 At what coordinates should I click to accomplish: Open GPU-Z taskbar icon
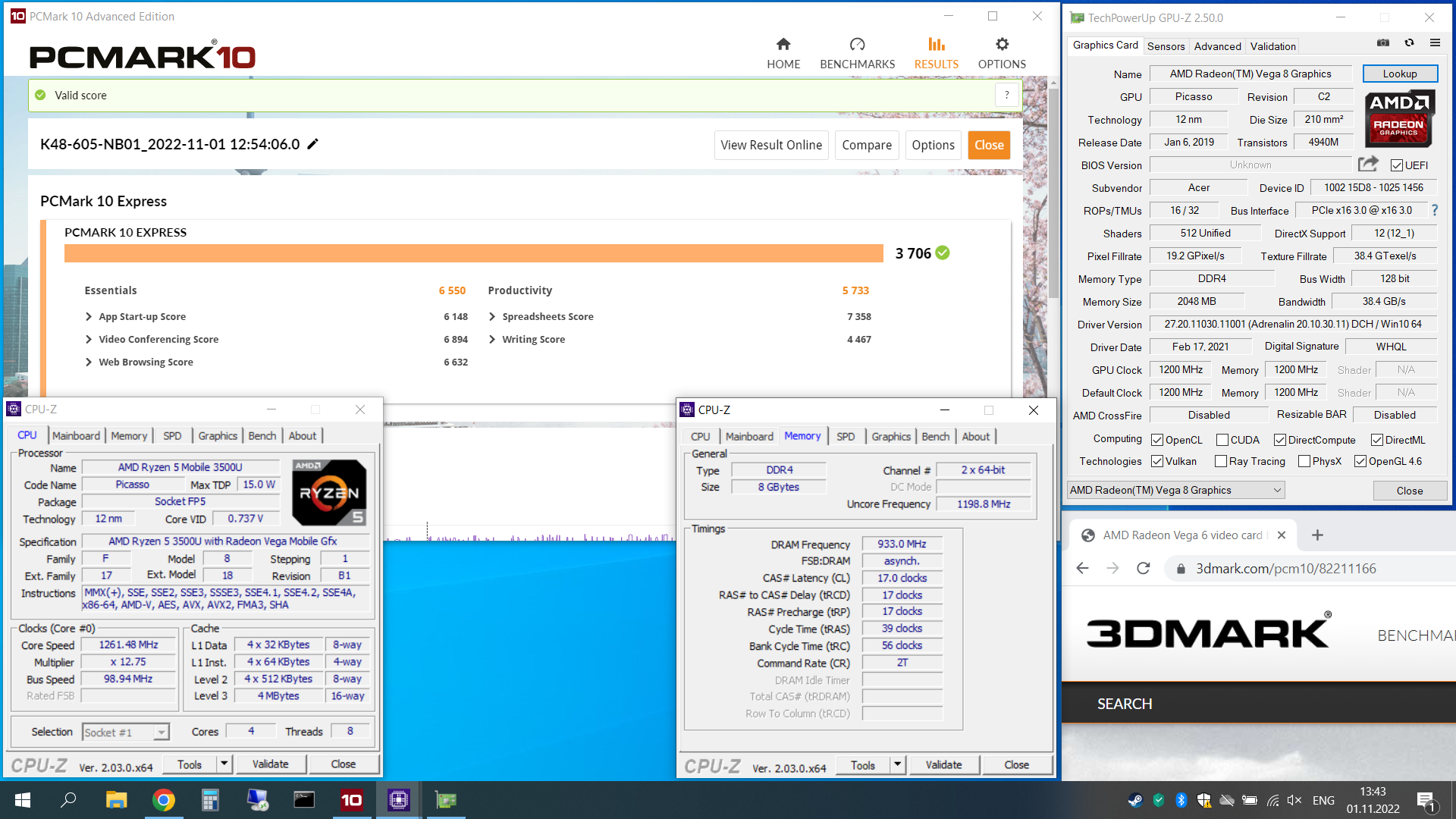point(445,800)
